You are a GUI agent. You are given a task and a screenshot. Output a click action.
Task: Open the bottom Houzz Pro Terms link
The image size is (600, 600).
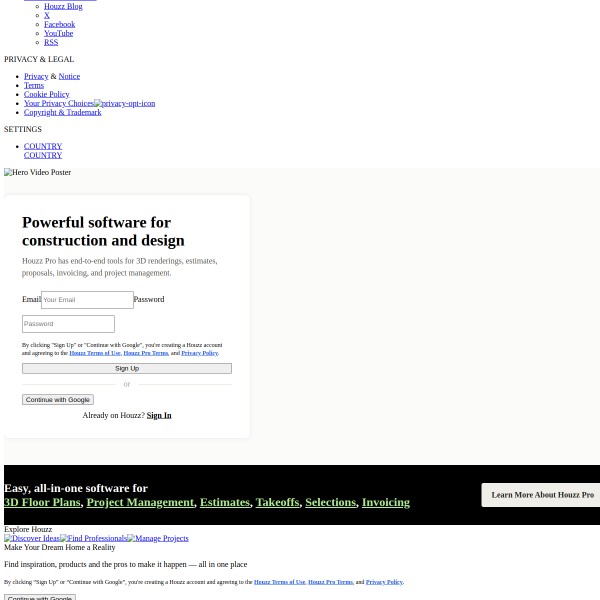pyautogui.click(x=331, y=582)
